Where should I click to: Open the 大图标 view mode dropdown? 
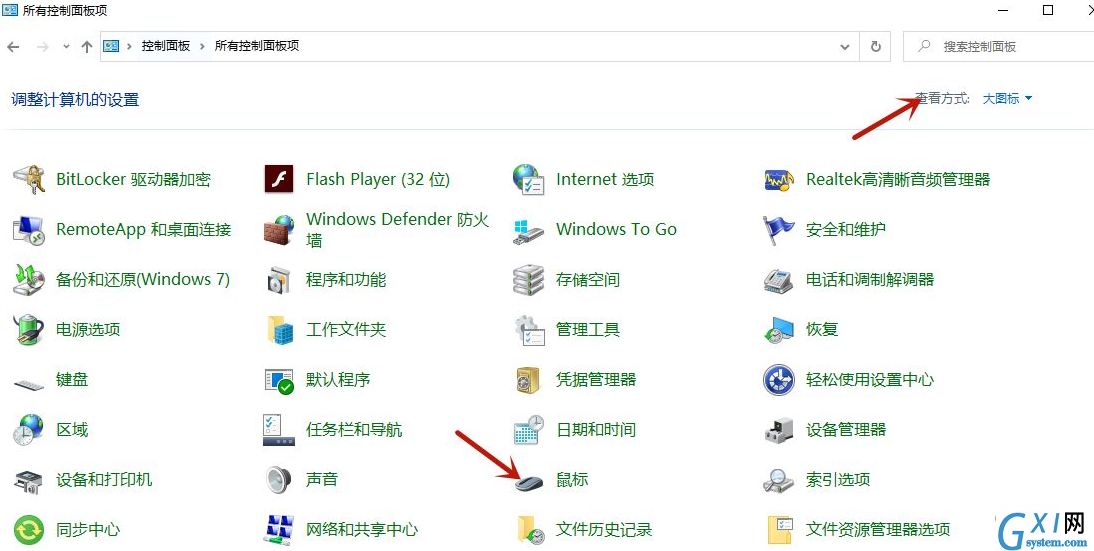pos(1007,99)
